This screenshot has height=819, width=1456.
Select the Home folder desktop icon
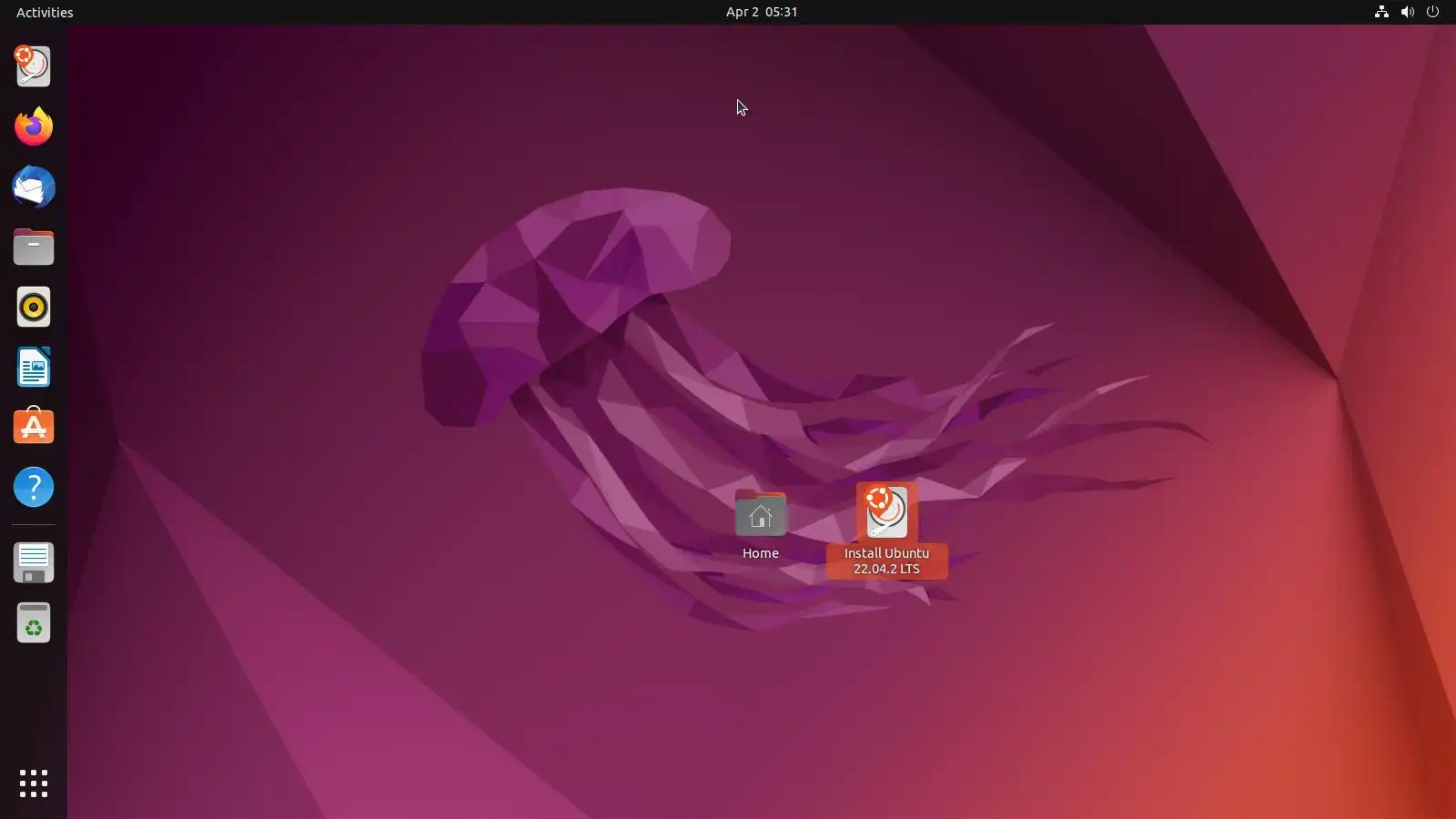[x=760, y=515]
